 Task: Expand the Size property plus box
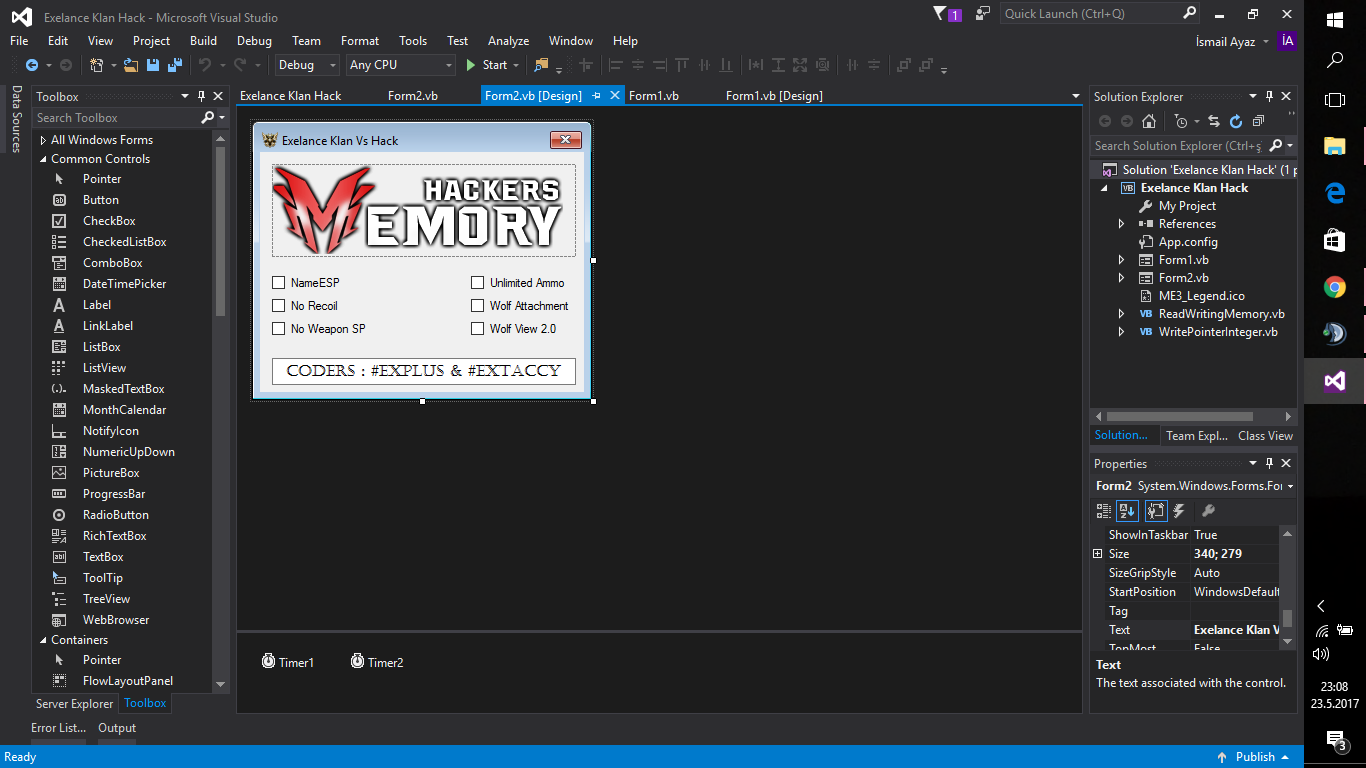click(1097, 554)
